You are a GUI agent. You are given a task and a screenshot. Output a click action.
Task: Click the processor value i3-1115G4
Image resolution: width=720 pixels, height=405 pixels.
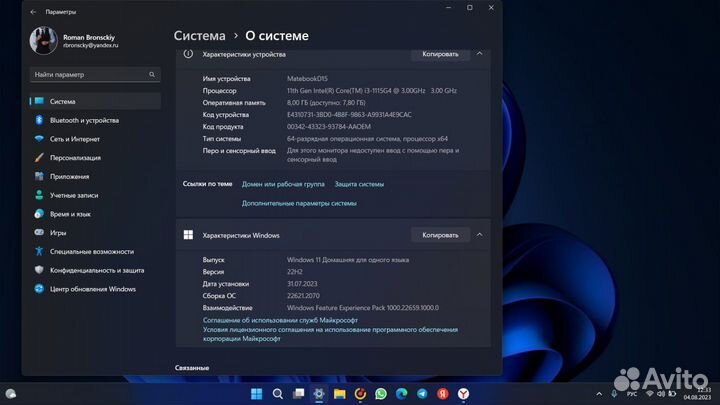[x=371, y=91]
